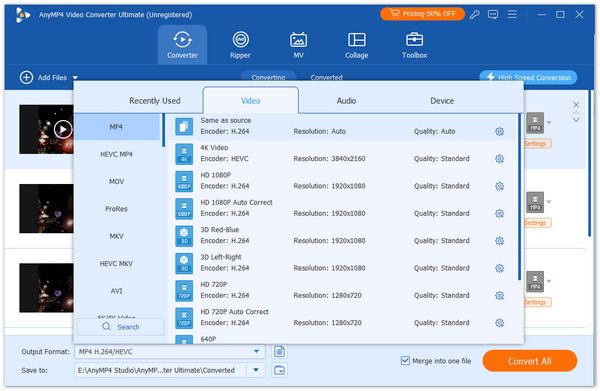Viewport: 600px width, 391px height.
Task: Choose the 3D Left-Right preset row
Action: coord(344,263)
